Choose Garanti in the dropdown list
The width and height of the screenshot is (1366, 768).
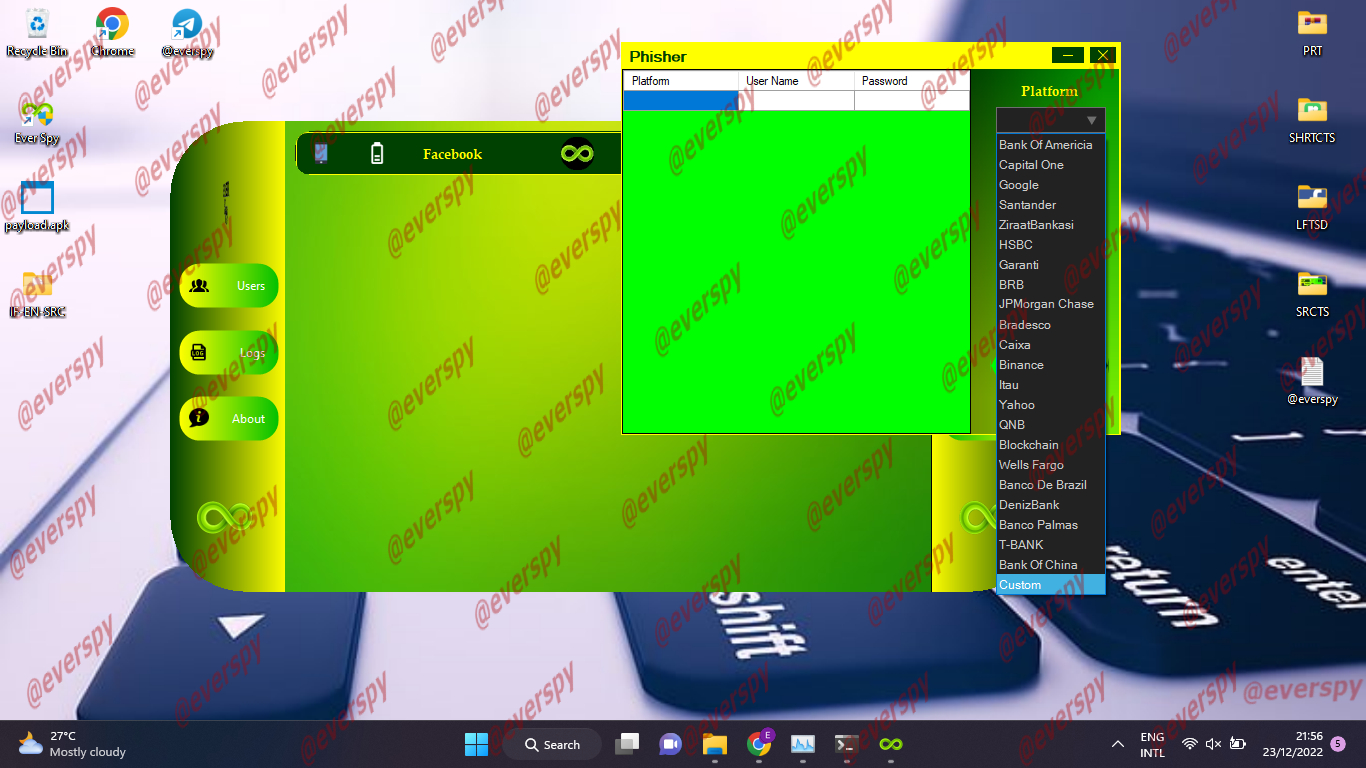pyautogui.click(x=1050, y=265)
